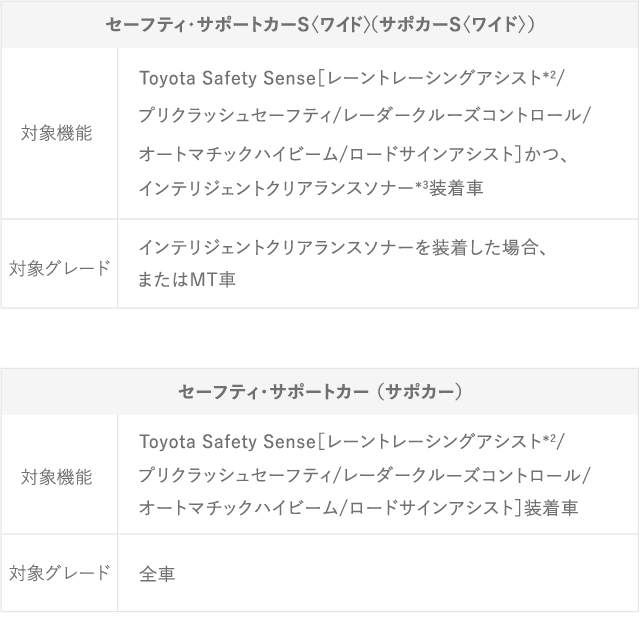The width and height of the screenshot is (640, 634).
Task: Click the *2 footnote marker in first table
Action: point(549,75)
